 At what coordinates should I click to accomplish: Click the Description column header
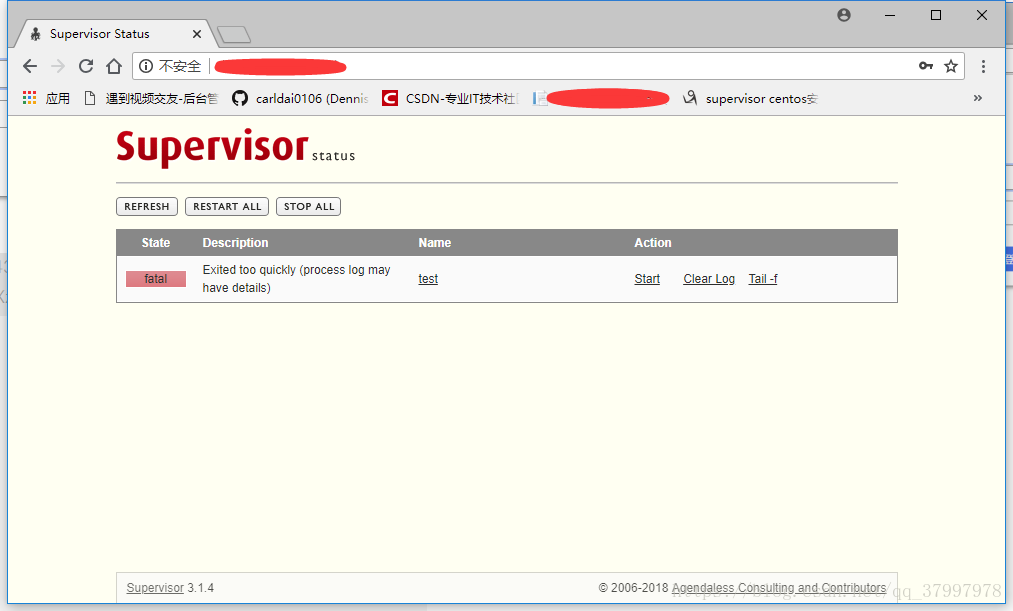tap(235, 243)
